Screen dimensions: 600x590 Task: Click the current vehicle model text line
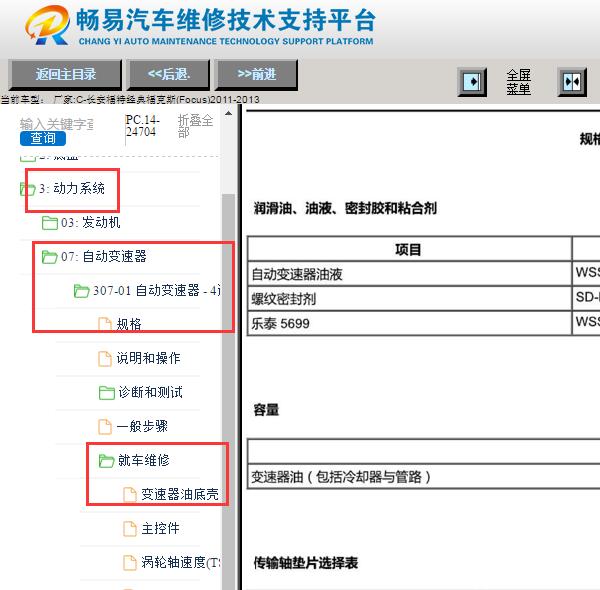(x=130, y=100)
